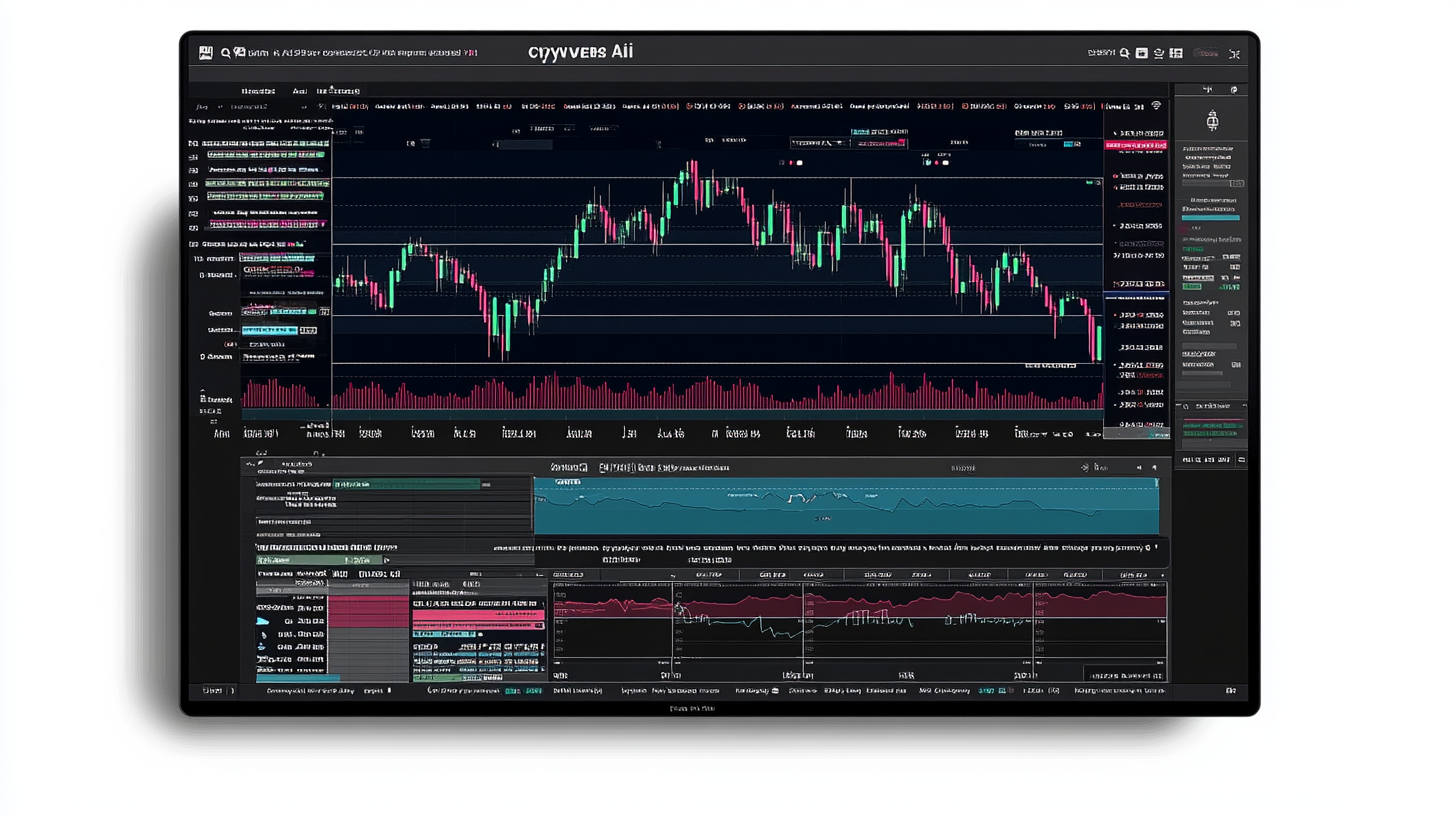1456x816 pixels.
Task: Switch to the second tab below the header
Action: click(x=299, y=91)
